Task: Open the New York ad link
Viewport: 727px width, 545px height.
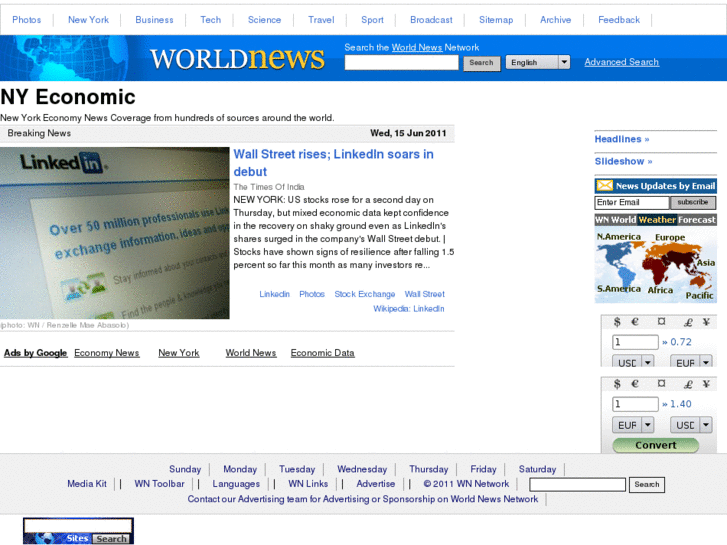Action: click(179, 353)
